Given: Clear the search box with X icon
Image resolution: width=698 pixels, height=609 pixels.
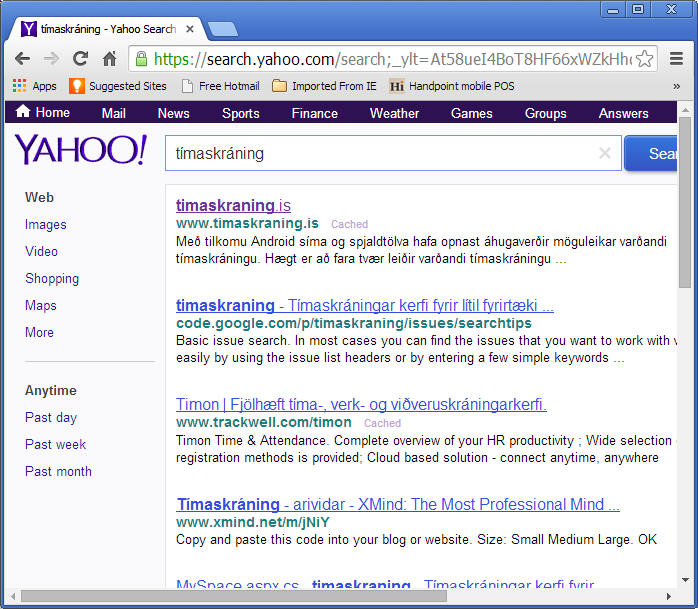Looking at the screenshot, I should tap(605, 153).
